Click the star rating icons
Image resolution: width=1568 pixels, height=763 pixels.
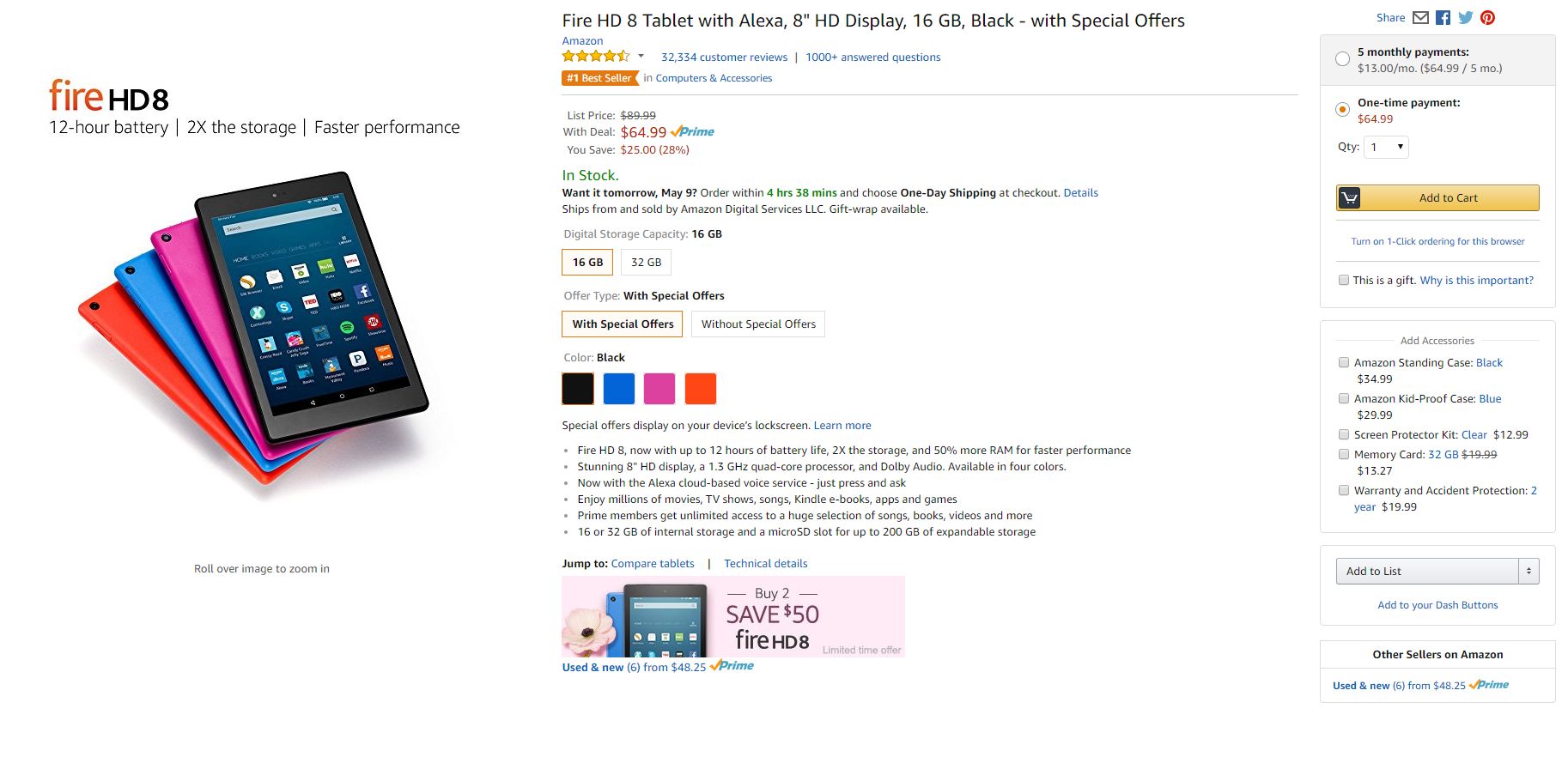click(596, 57)
